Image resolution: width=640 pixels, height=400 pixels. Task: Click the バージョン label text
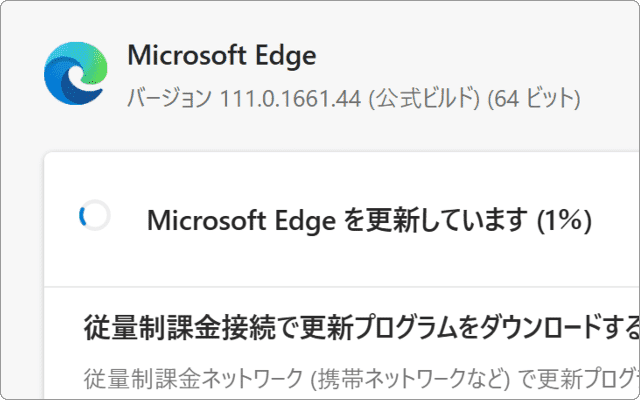169,99
